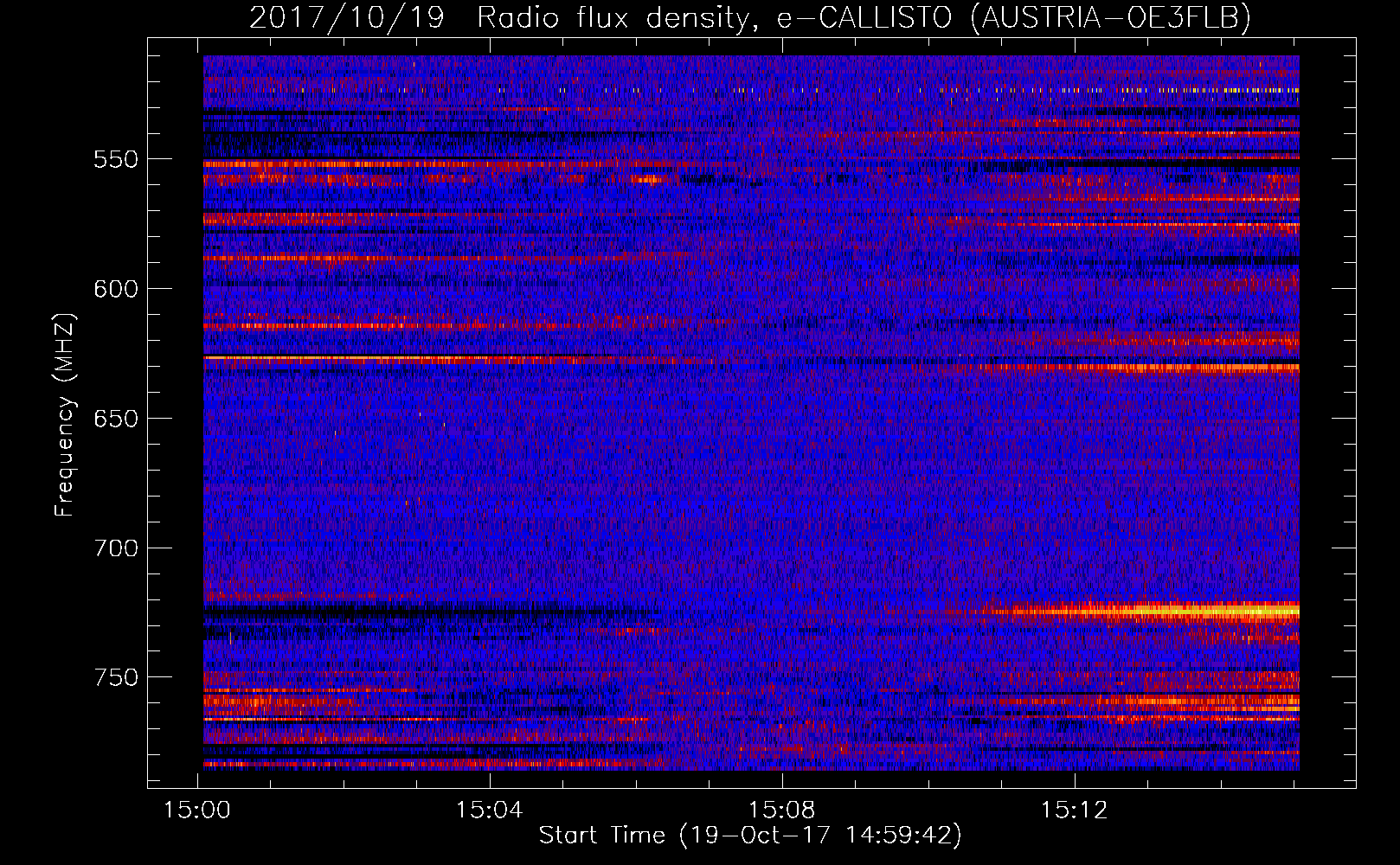Click the Start Time axis caption
The width and height of the screenshot is (1400, 865).
click(x=750, y=836)
